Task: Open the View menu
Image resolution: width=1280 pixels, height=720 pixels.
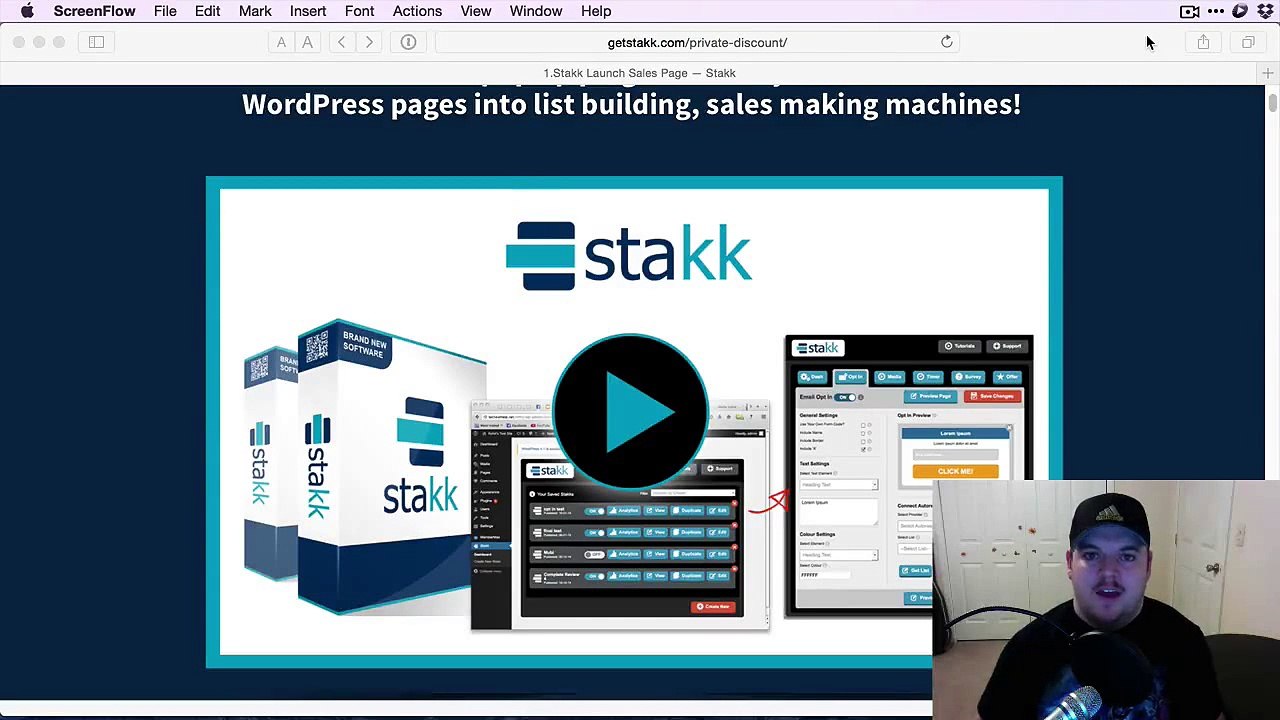Action: [476, 11]
